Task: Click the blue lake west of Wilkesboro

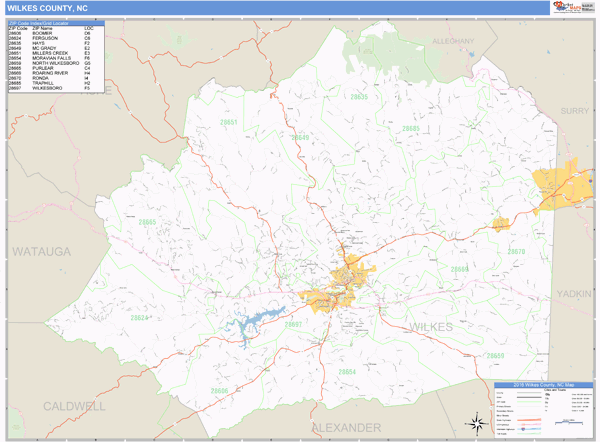Action: tap(255, 320)
